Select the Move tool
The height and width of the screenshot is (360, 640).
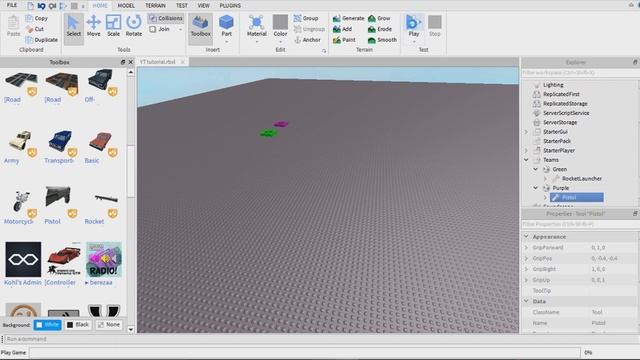tap(93, 26)
